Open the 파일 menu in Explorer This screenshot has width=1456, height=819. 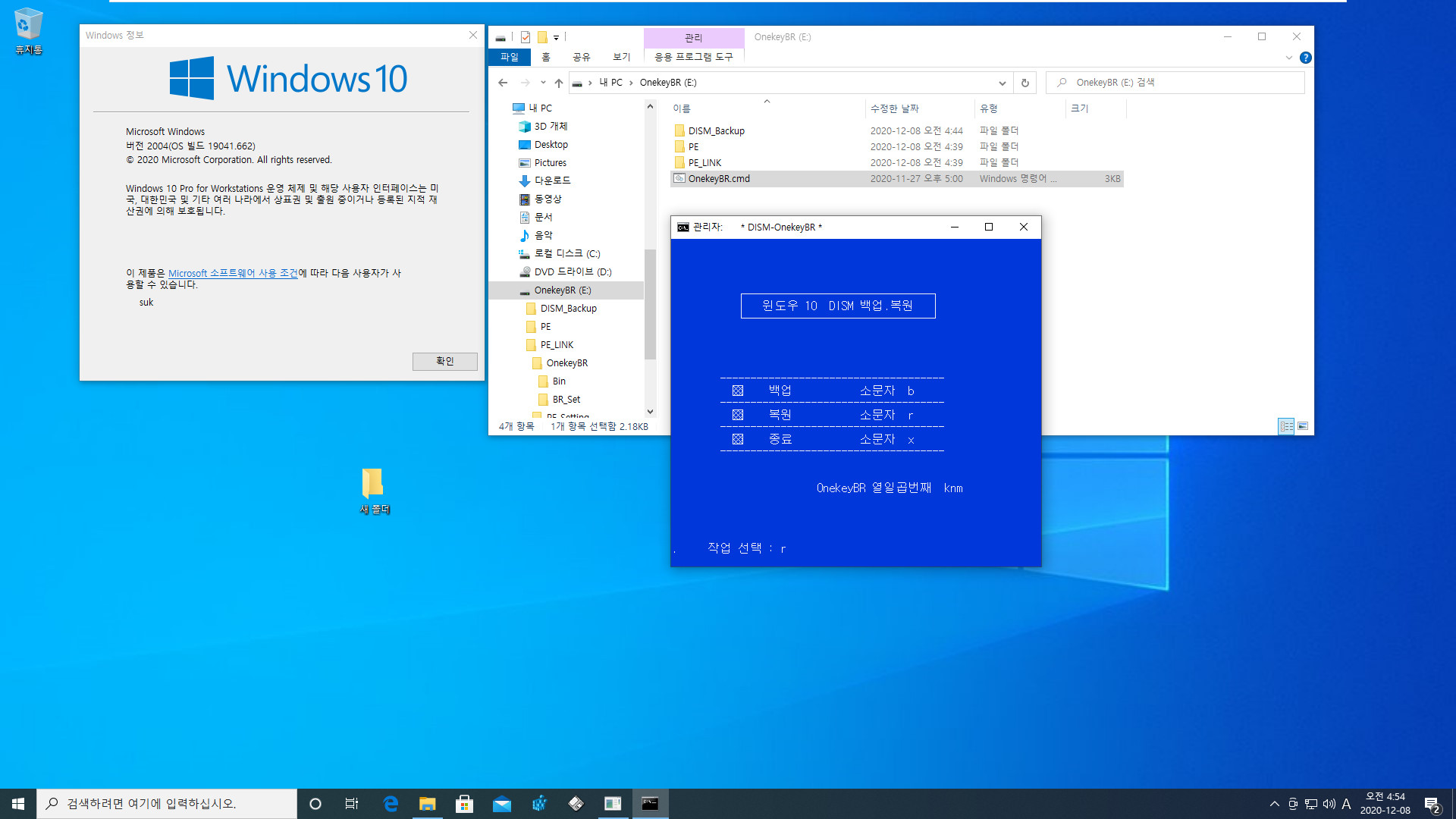(x=510, y=57)
